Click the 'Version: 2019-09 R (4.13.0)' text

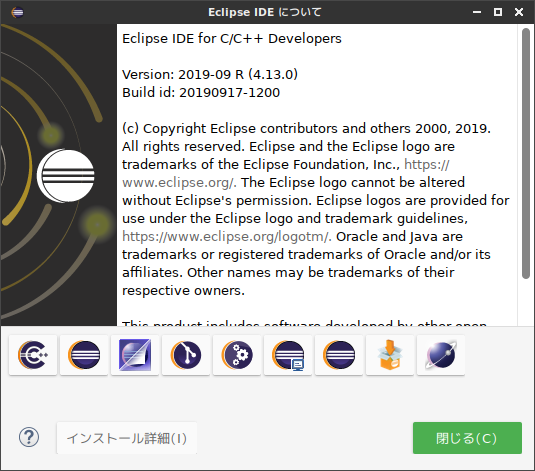click(x=210, y=74)
